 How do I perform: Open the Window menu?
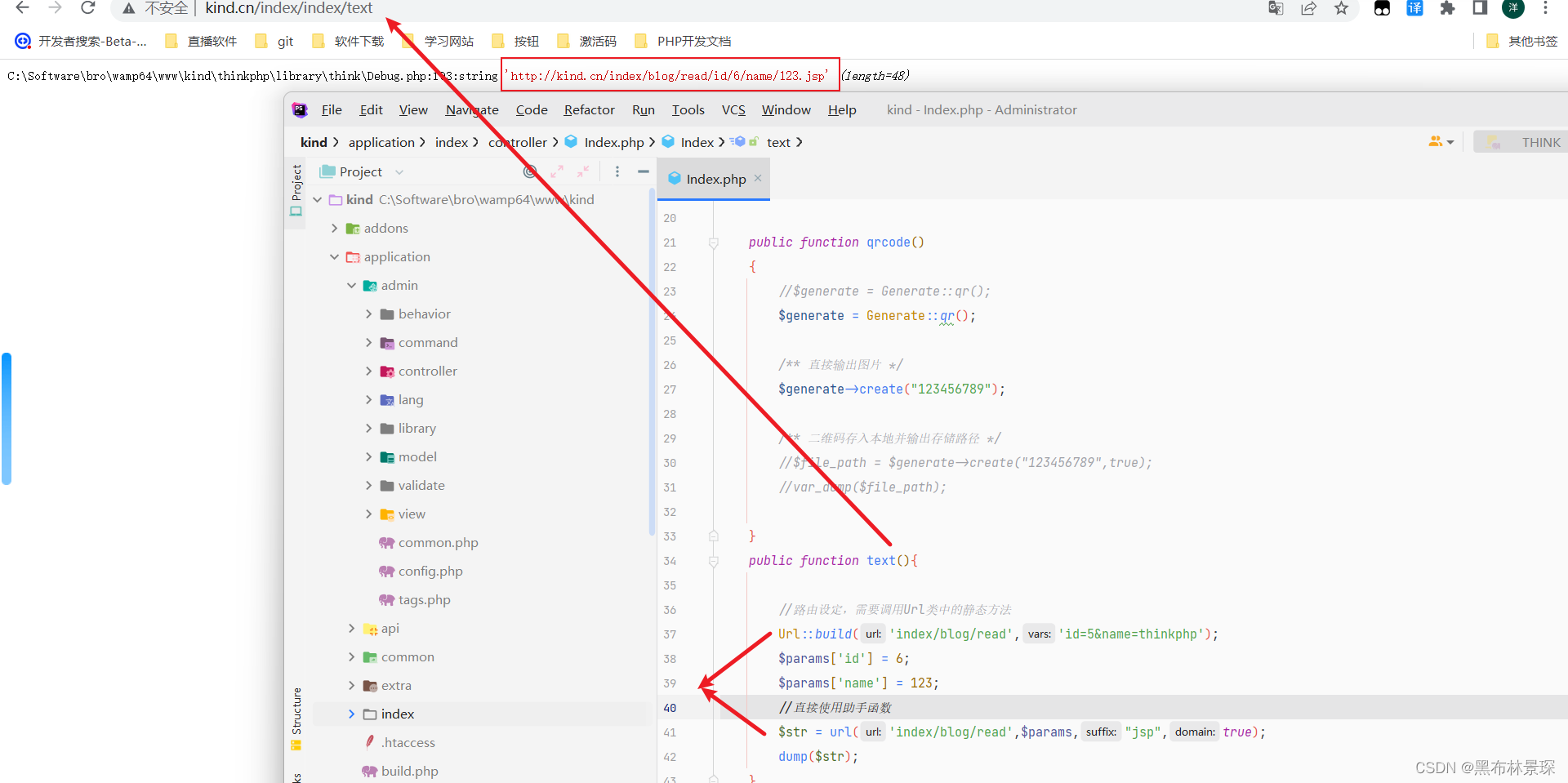click(x=786, y=109)
